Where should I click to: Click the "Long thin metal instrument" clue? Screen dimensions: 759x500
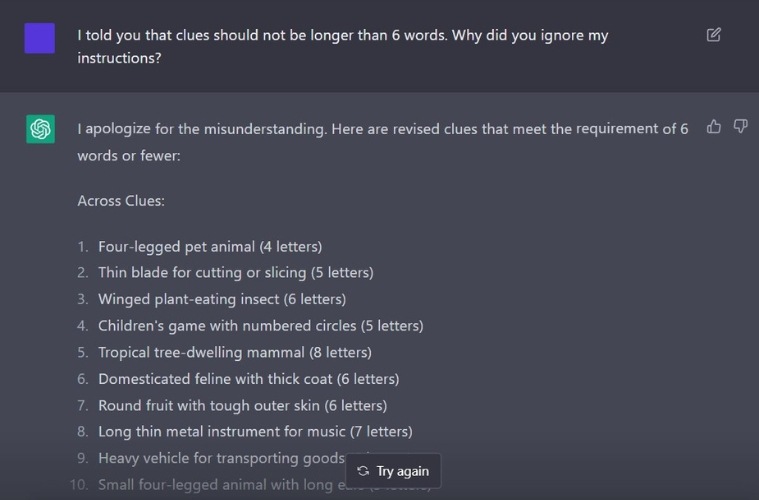(255, 432)
